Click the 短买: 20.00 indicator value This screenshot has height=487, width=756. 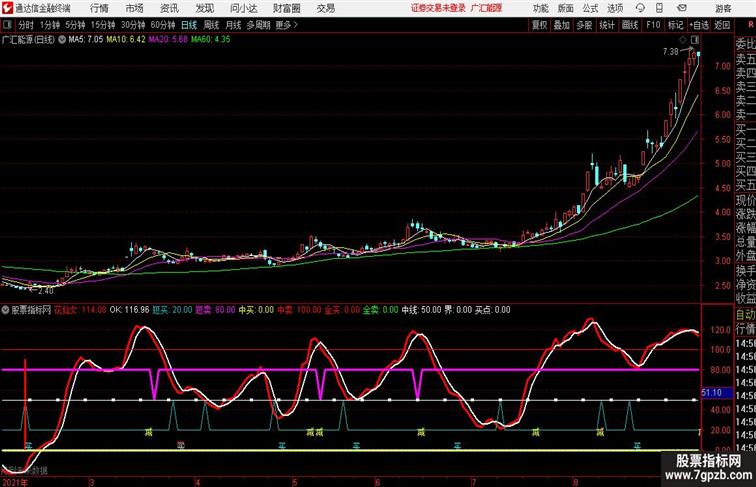pyautogui.click(x=172, y=310)
